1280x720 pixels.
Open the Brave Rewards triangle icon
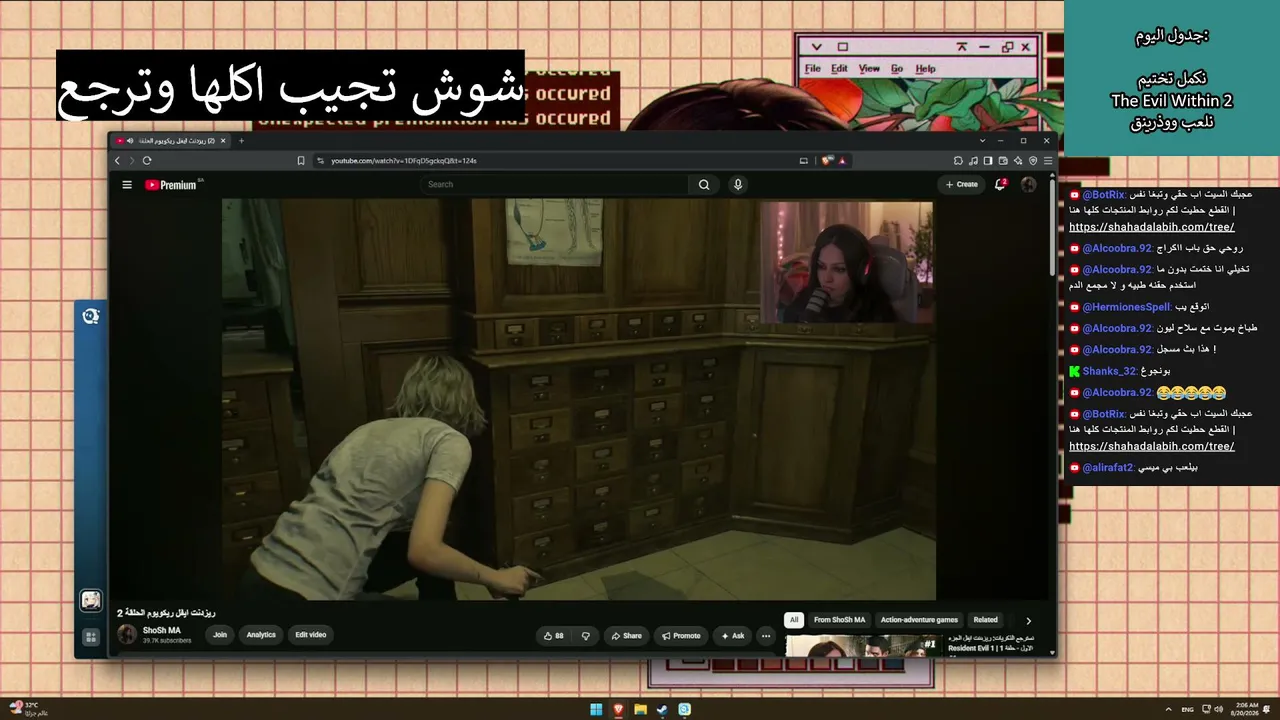(842, 160)
